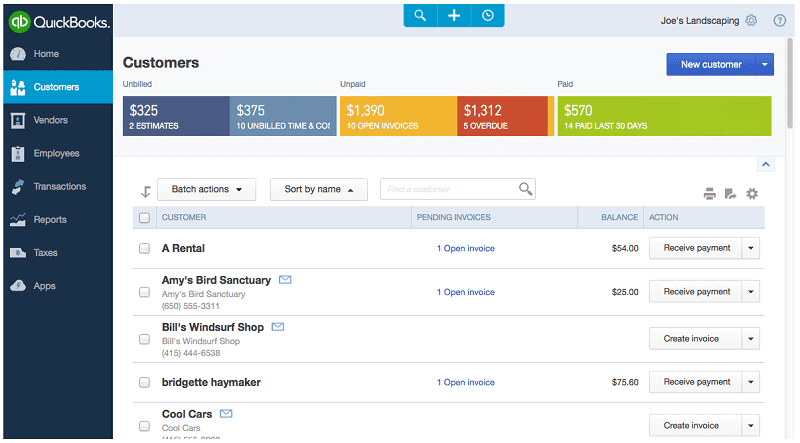Select the Bill's Windsurf Shop checkbox
Screen dimensions: 800x443
(144, 339)
